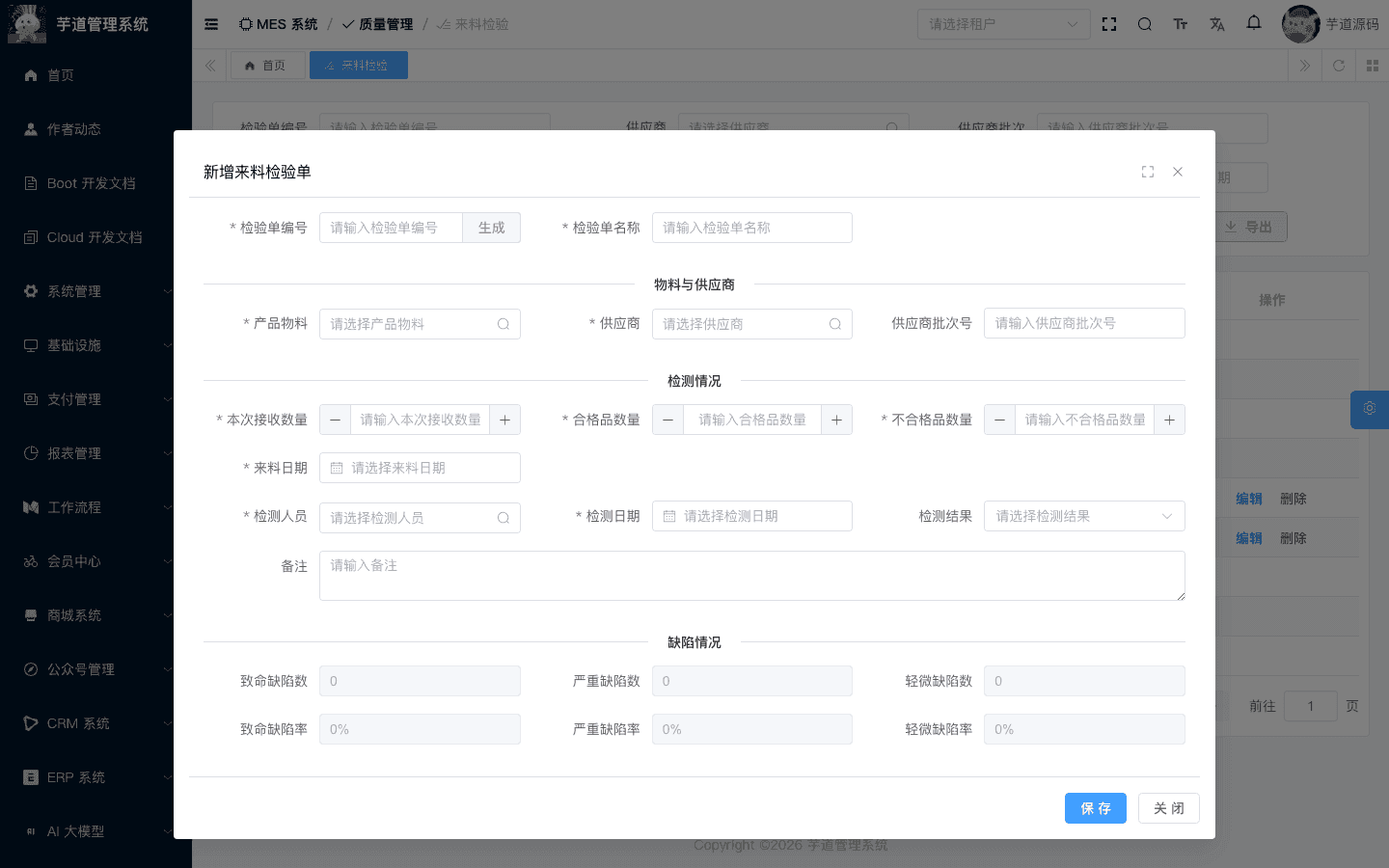Click the 关闭 button in dialog footer
This screenshot has height=868, width=1389.
click(1168, 808)
